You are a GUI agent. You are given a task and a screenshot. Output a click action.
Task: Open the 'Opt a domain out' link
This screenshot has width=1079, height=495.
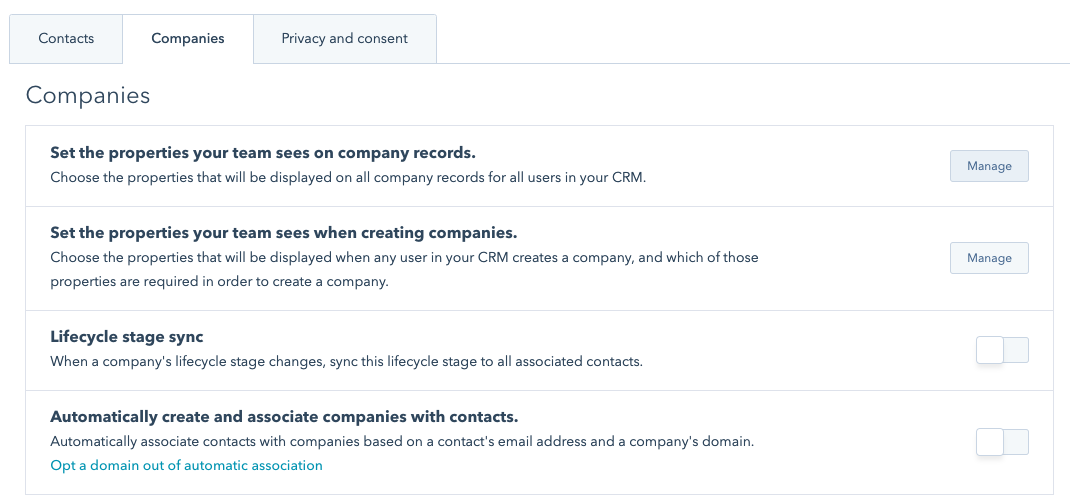click(x=186, y=465)
